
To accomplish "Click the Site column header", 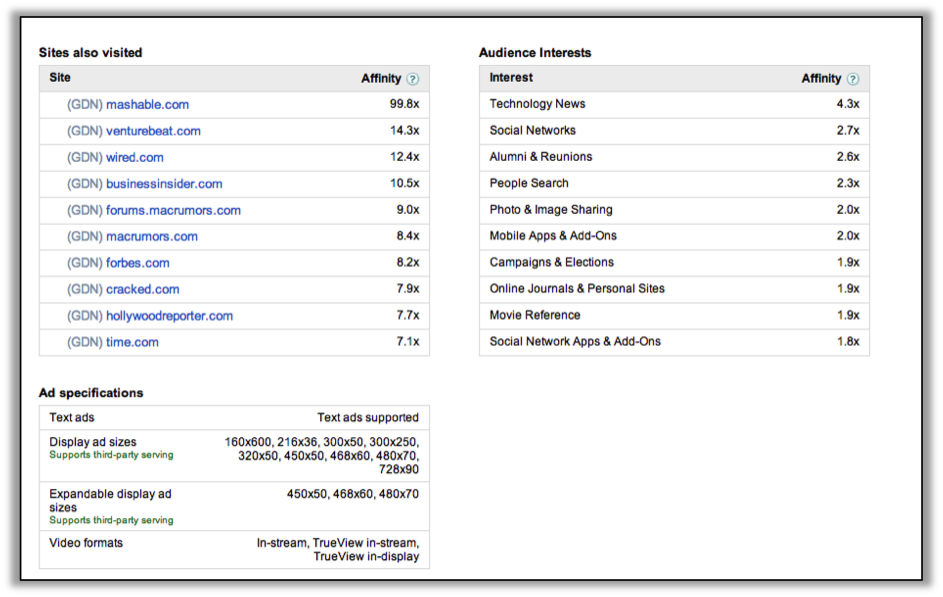I will [60, 78].
